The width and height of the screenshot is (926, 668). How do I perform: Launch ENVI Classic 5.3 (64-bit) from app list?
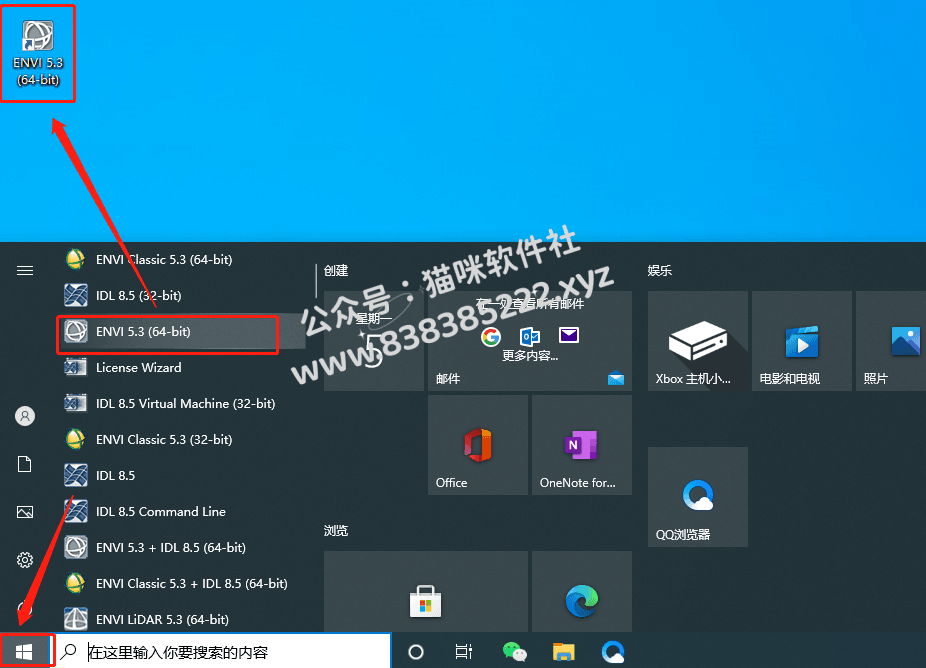[182, 259]
